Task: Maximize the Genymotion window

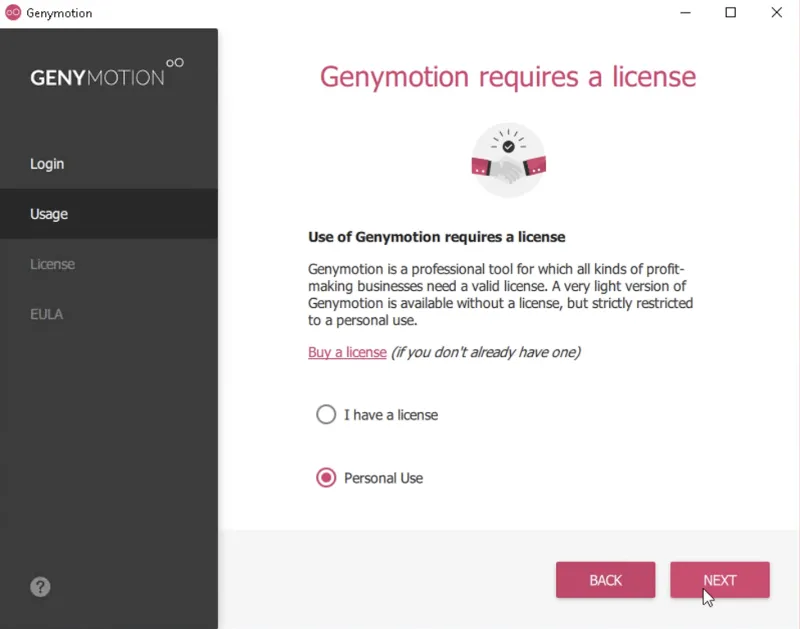Action: pyautogui.click(x=731, y=13)
